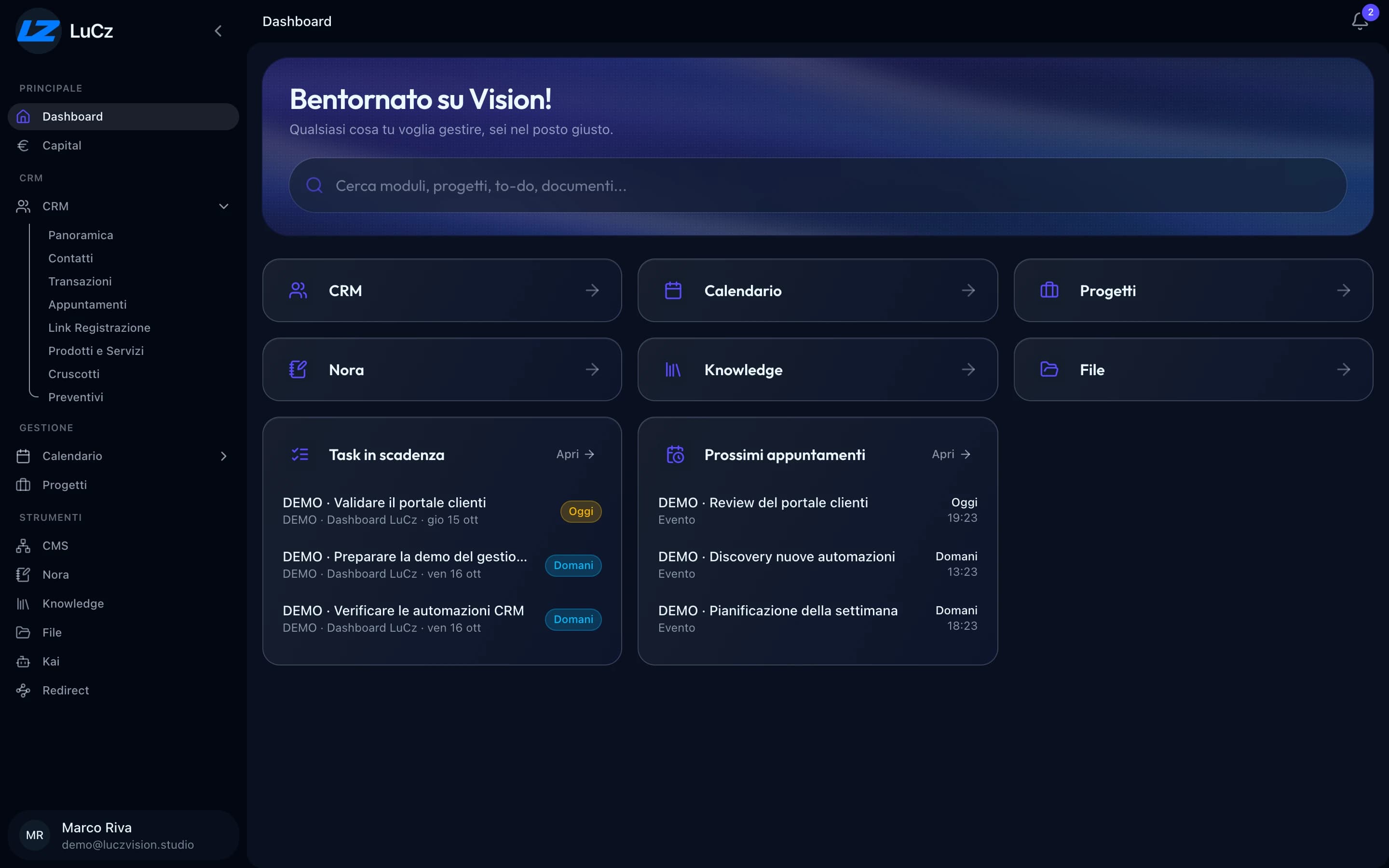Open the Knowledge dashboard card
The height and width of the screenshot is (868, 1389).
tap(817, 369)
